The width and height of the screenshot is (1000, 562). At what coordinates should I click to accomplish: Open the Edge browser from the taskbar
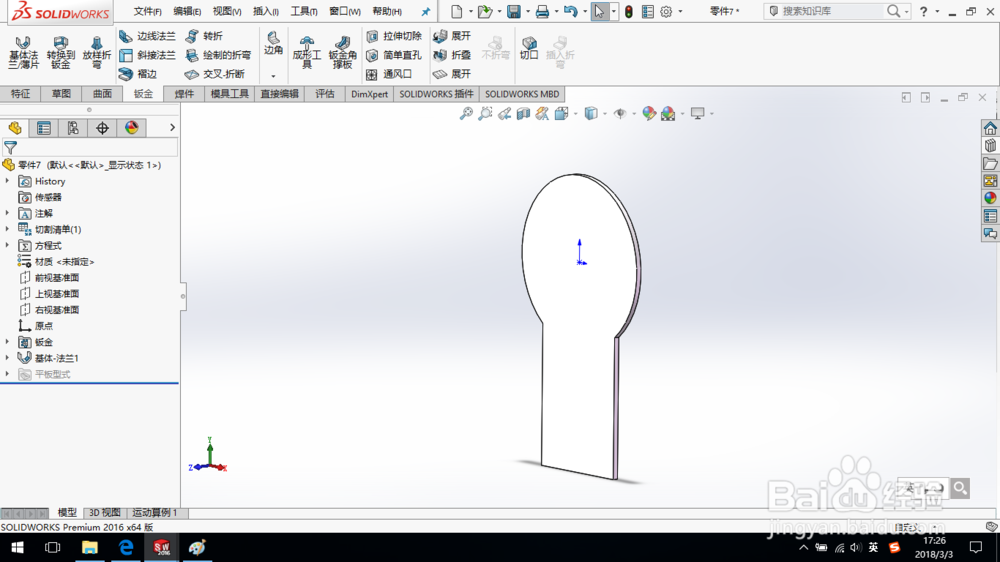126,547
